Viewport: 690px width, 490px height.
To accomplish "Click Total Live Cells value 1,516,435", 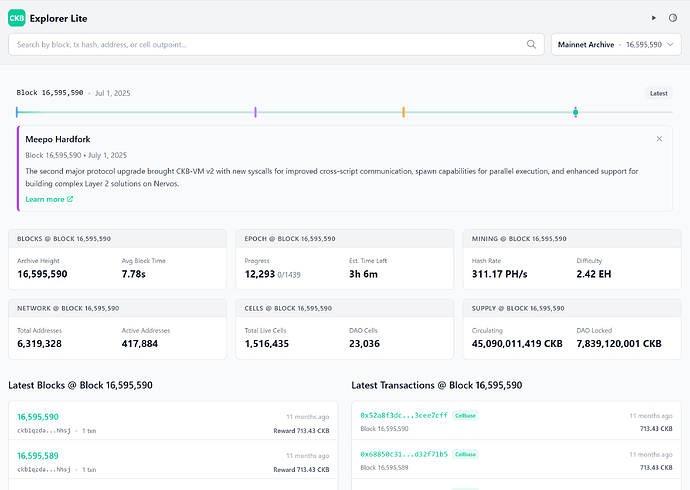I will coord(267,344).
